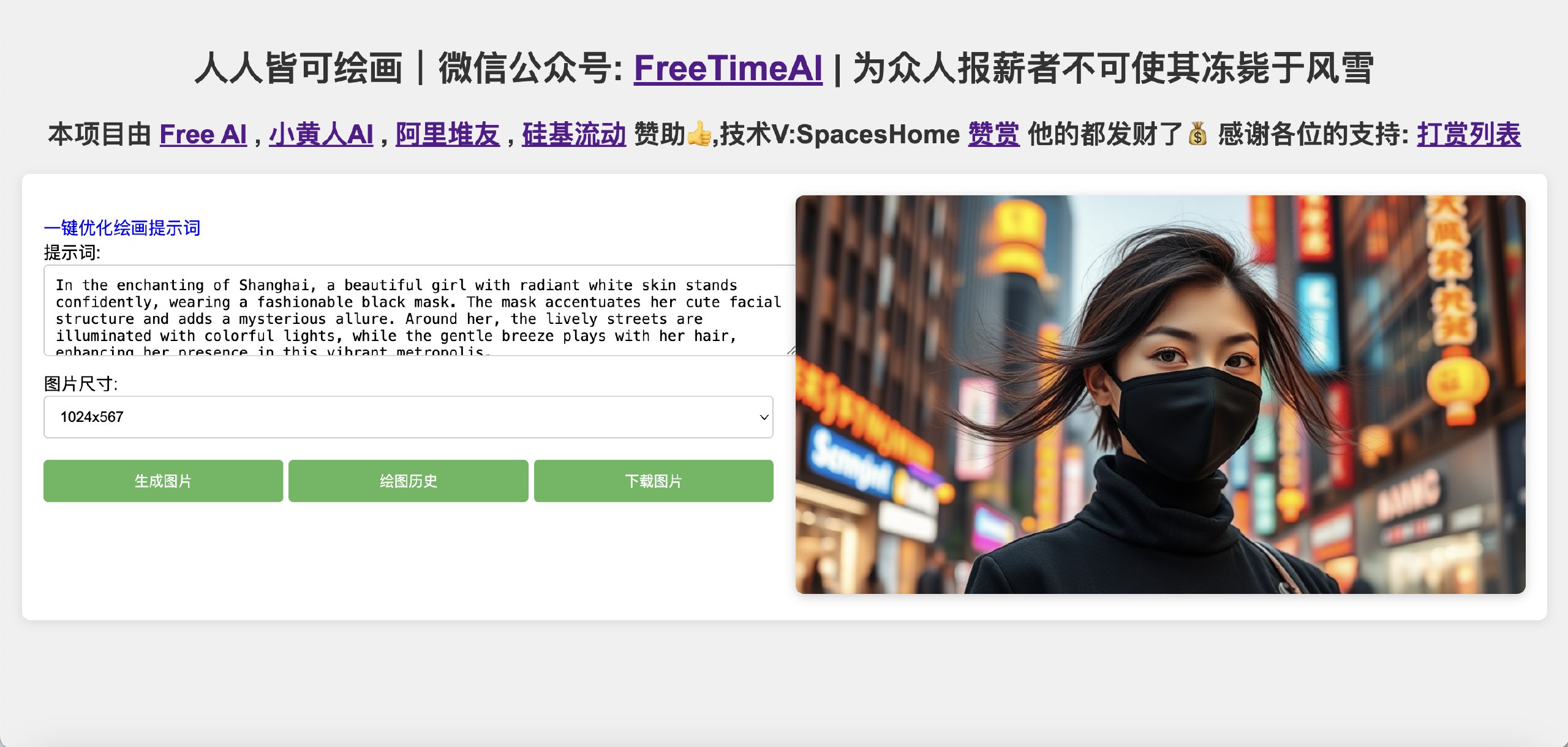The image size is (1568, 747).
Task: Click the generated masked girl image
Action: click(x=1160, y=394)
